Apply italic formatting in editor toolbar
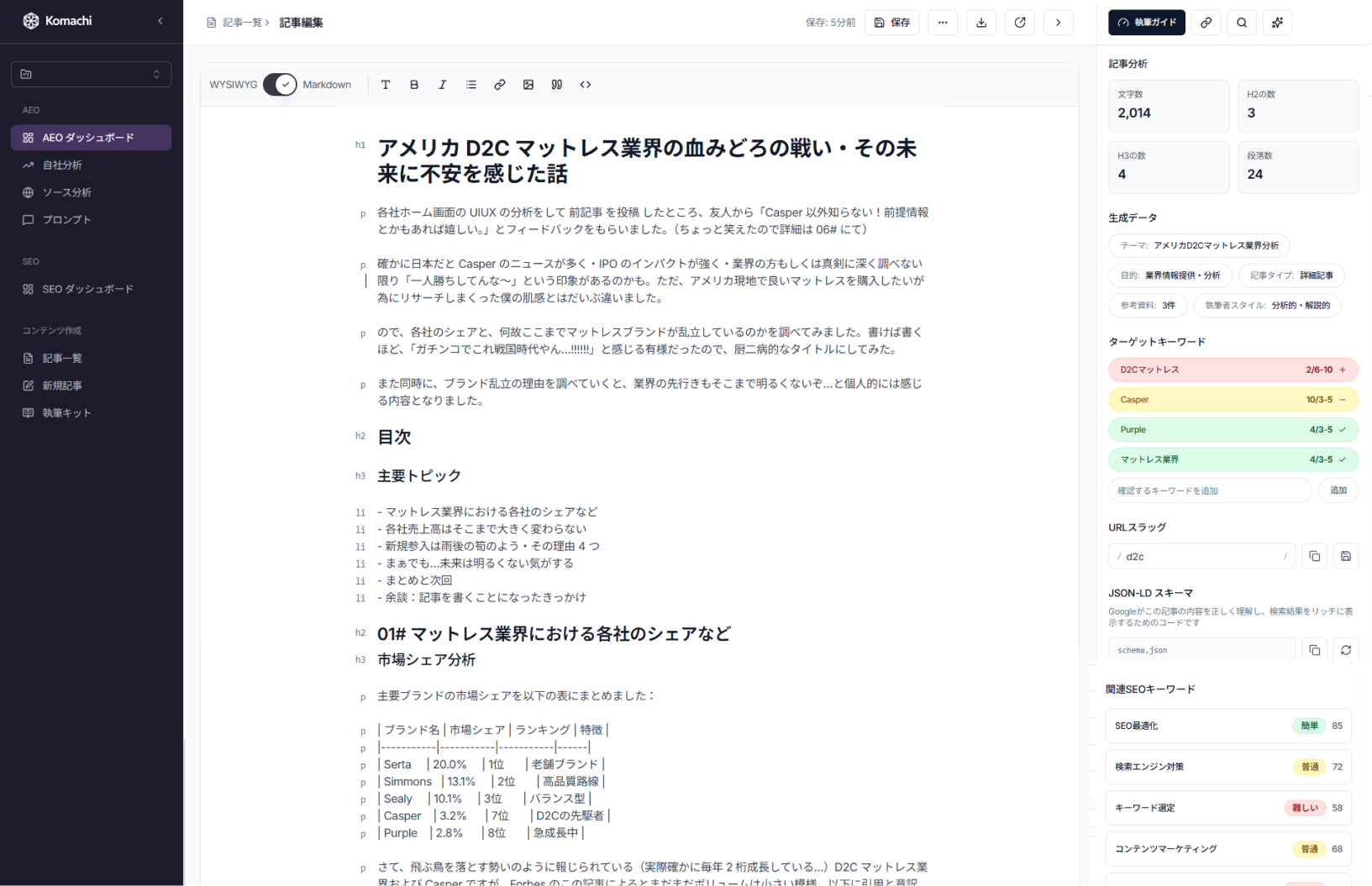This screenshot has width=1372, height=886. 443,85
